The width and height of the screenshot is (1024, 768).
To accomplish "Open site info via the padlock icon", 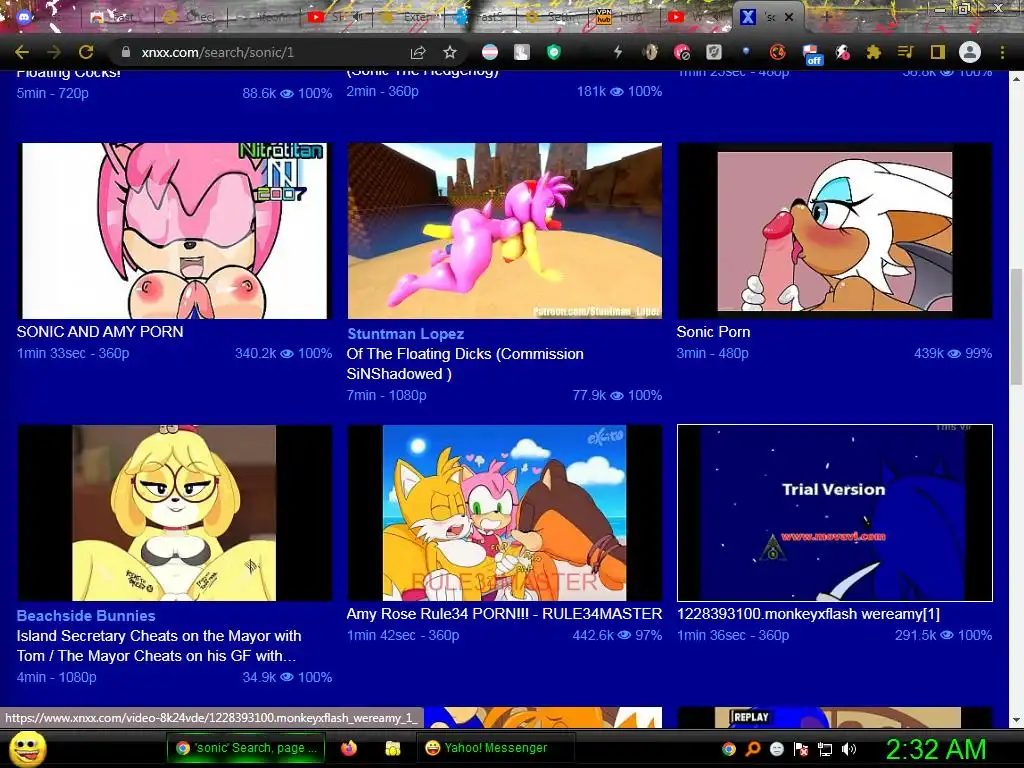I will coord(126,52).
